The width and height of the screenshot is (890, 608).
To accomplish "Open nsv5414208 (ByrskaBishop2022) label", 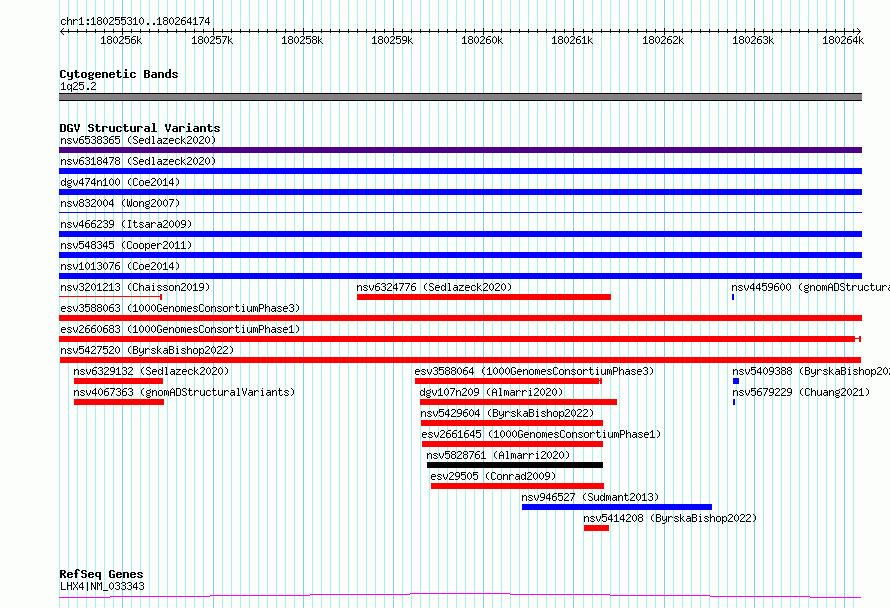I will (670, 518).
